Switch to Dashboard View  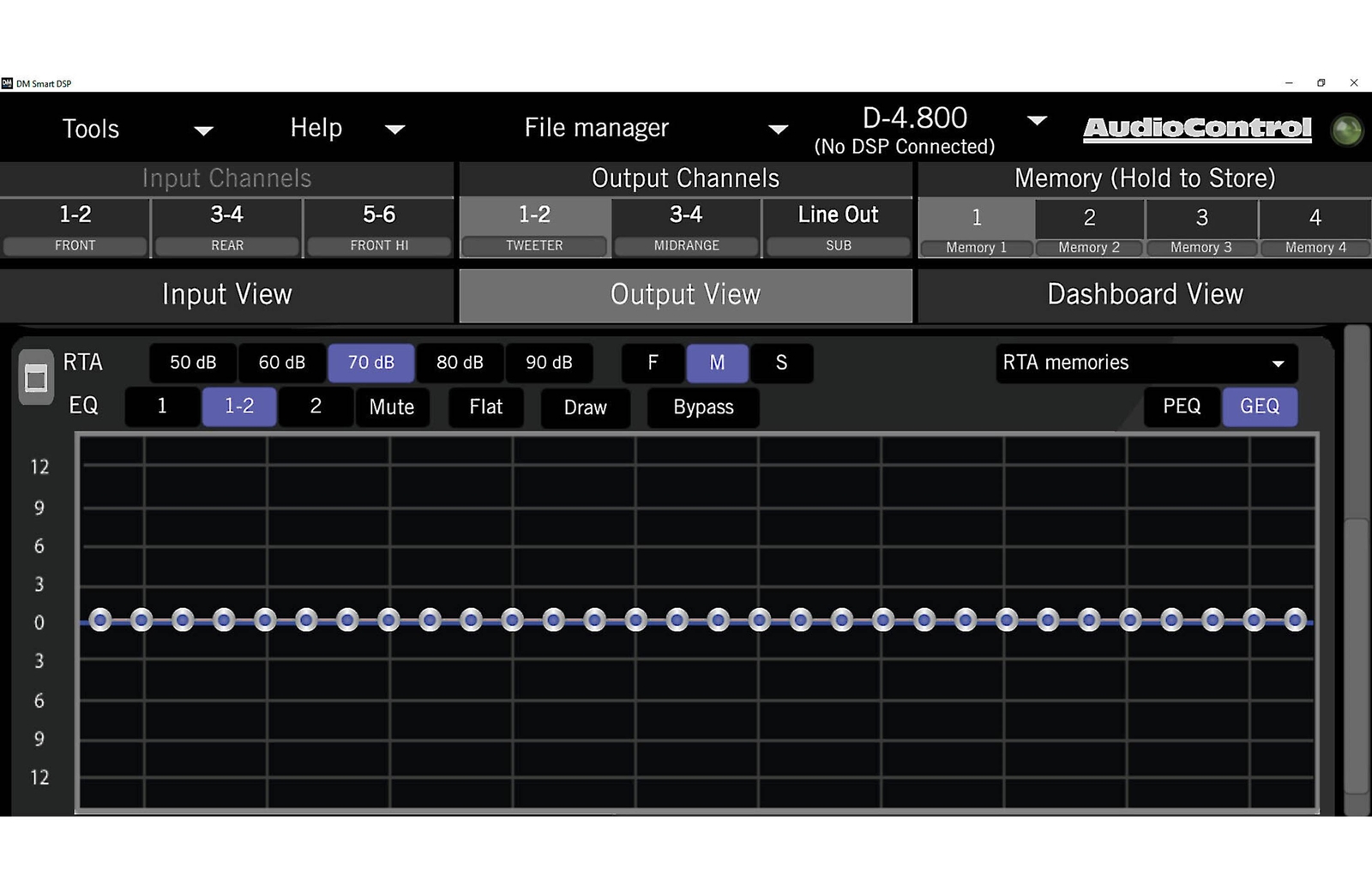coord(1145,295)
